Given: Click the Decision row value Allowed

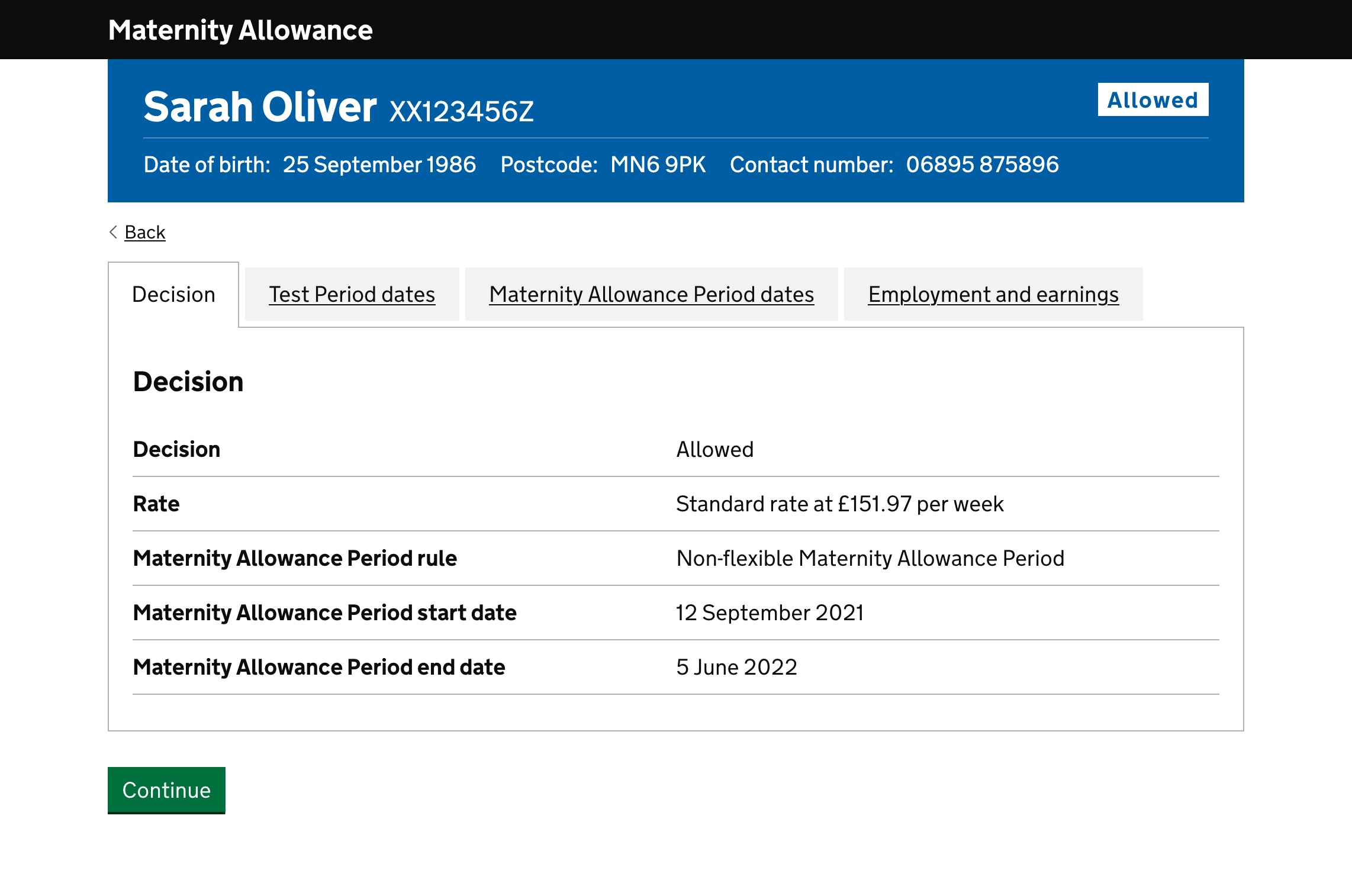Looking at the screenshot, I should (715, 450).
